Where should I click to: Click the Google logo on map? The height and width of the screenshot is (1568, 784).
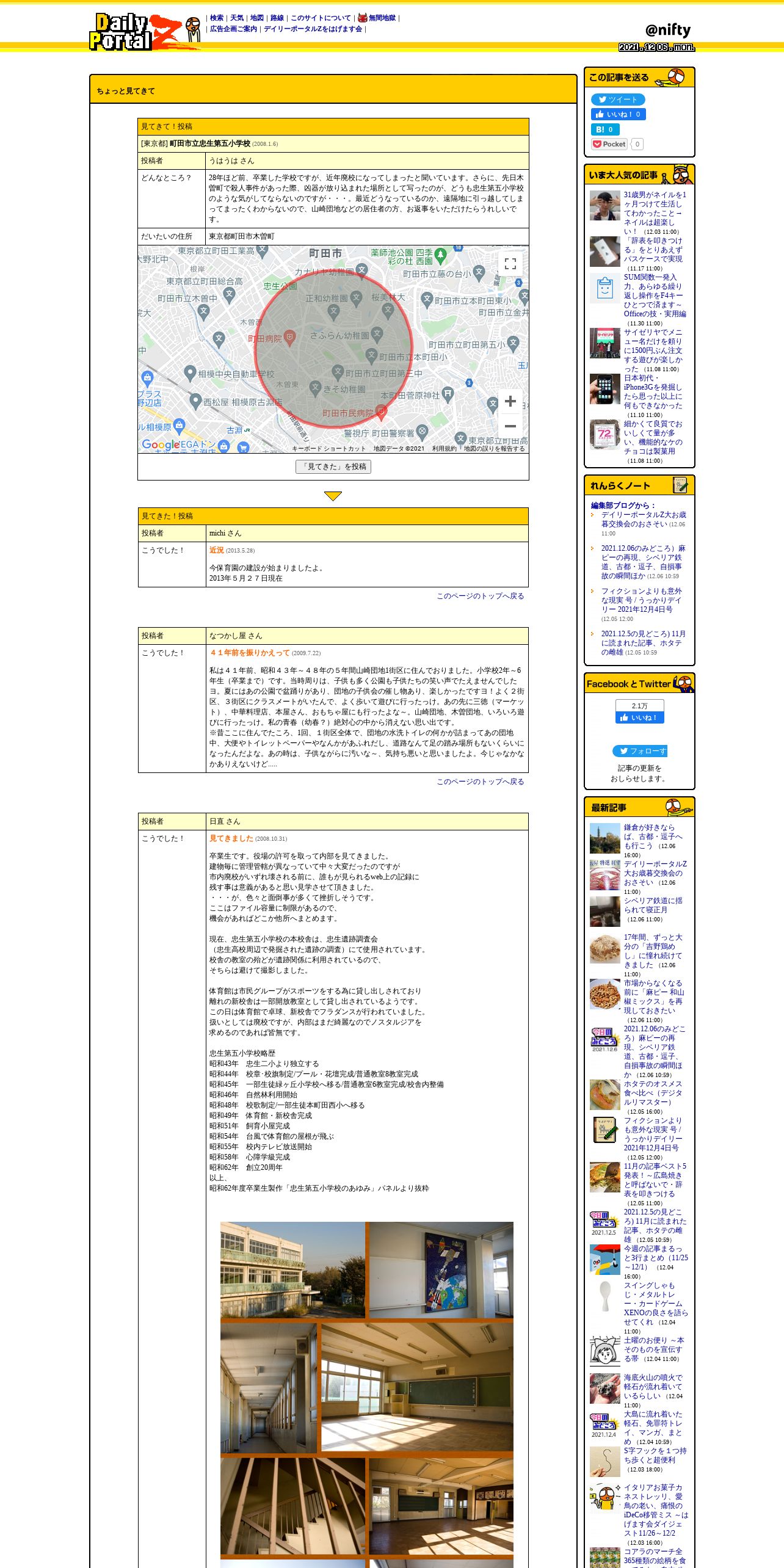click(160, 445)
